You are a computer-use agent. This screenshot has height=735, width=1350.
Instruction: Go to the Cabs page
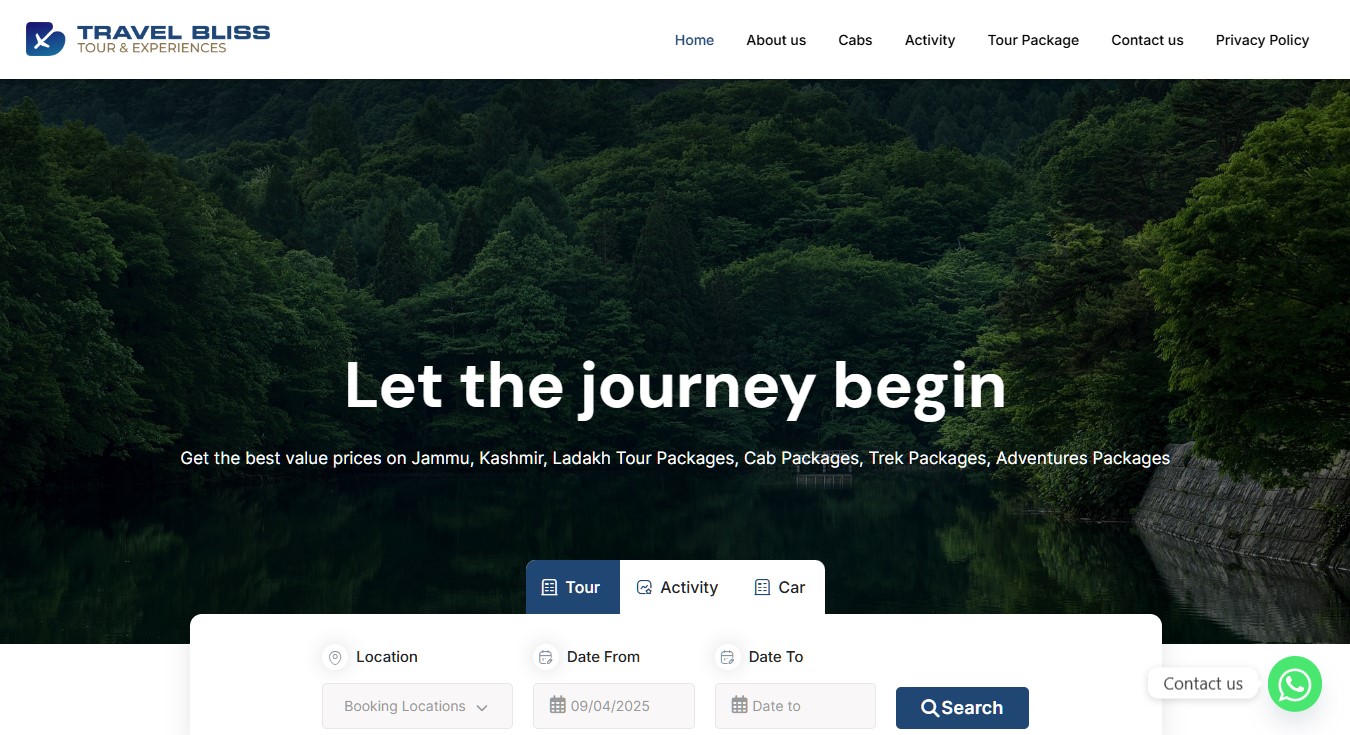855,40
